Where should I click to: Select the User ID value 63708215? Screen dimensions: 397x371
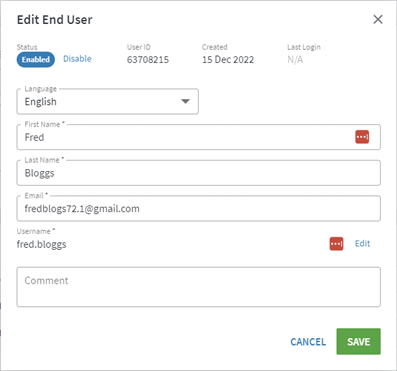click(148, 60)
